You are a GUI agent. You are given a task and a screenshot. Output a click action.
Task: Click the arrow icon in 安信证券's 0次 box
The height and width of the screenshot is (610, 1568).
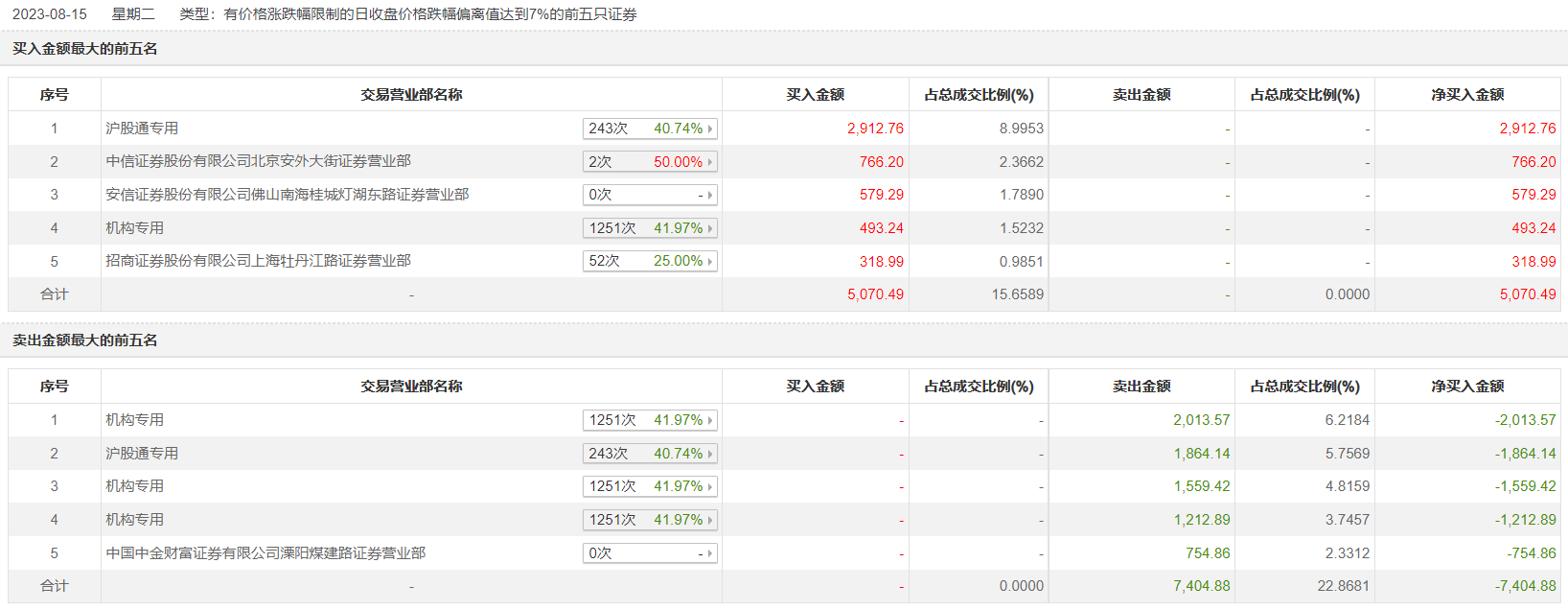(x=710, y=196)
